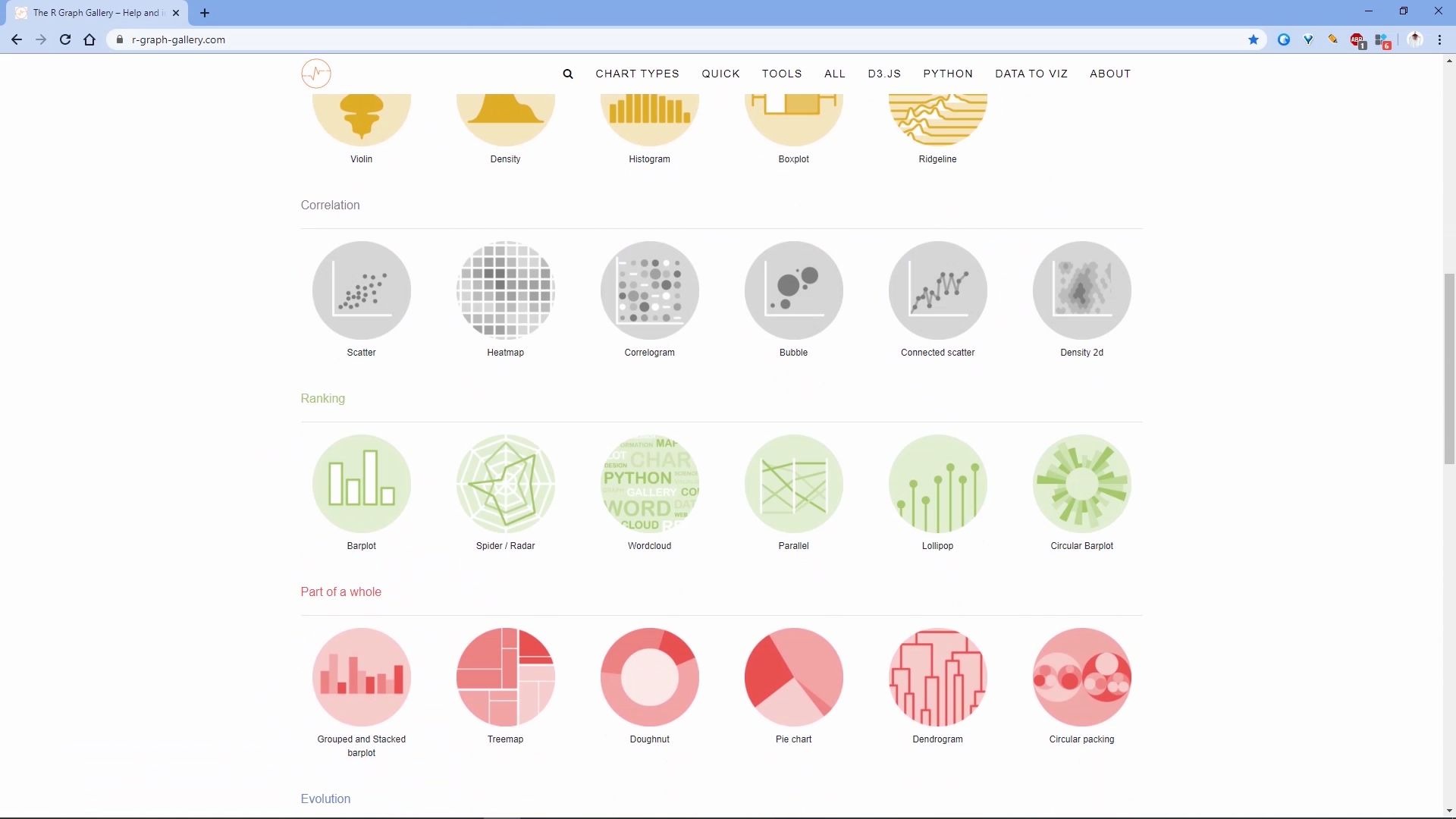Image resolution: width=1456 pixels, height=819 pixels.
Task: Click the Scatter chart icon
Action: pyautogui.click(x=361, y=290)
